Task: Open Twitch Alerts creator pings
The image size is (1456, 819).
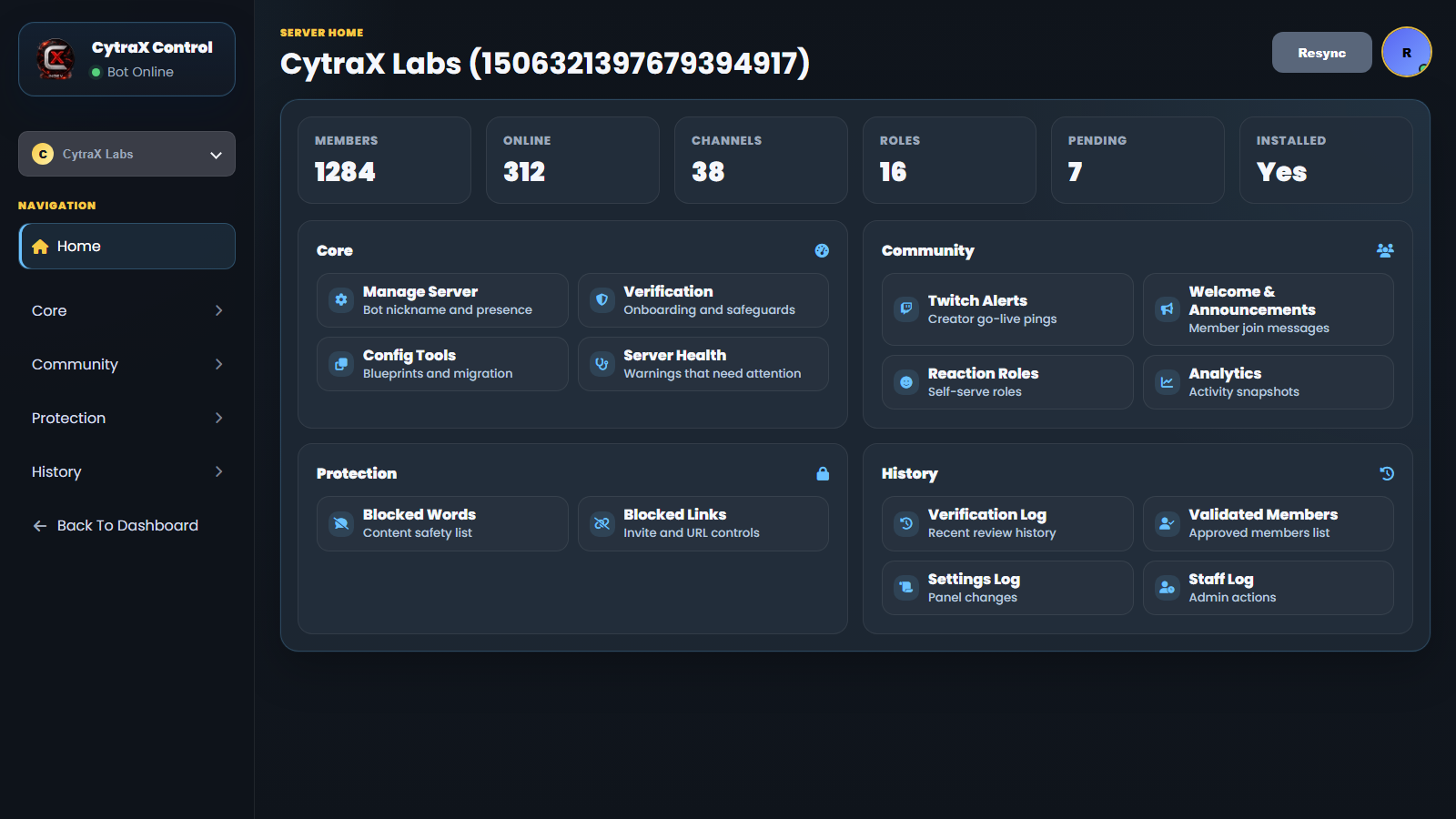Action: click(x=1007, y=309)
